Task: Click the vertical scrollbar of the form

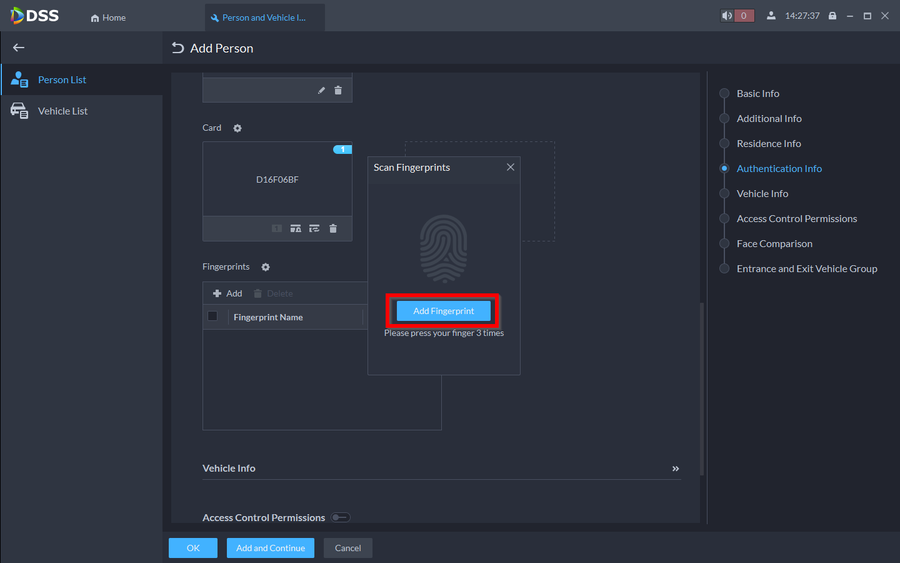Action: [x=701, y=389]
